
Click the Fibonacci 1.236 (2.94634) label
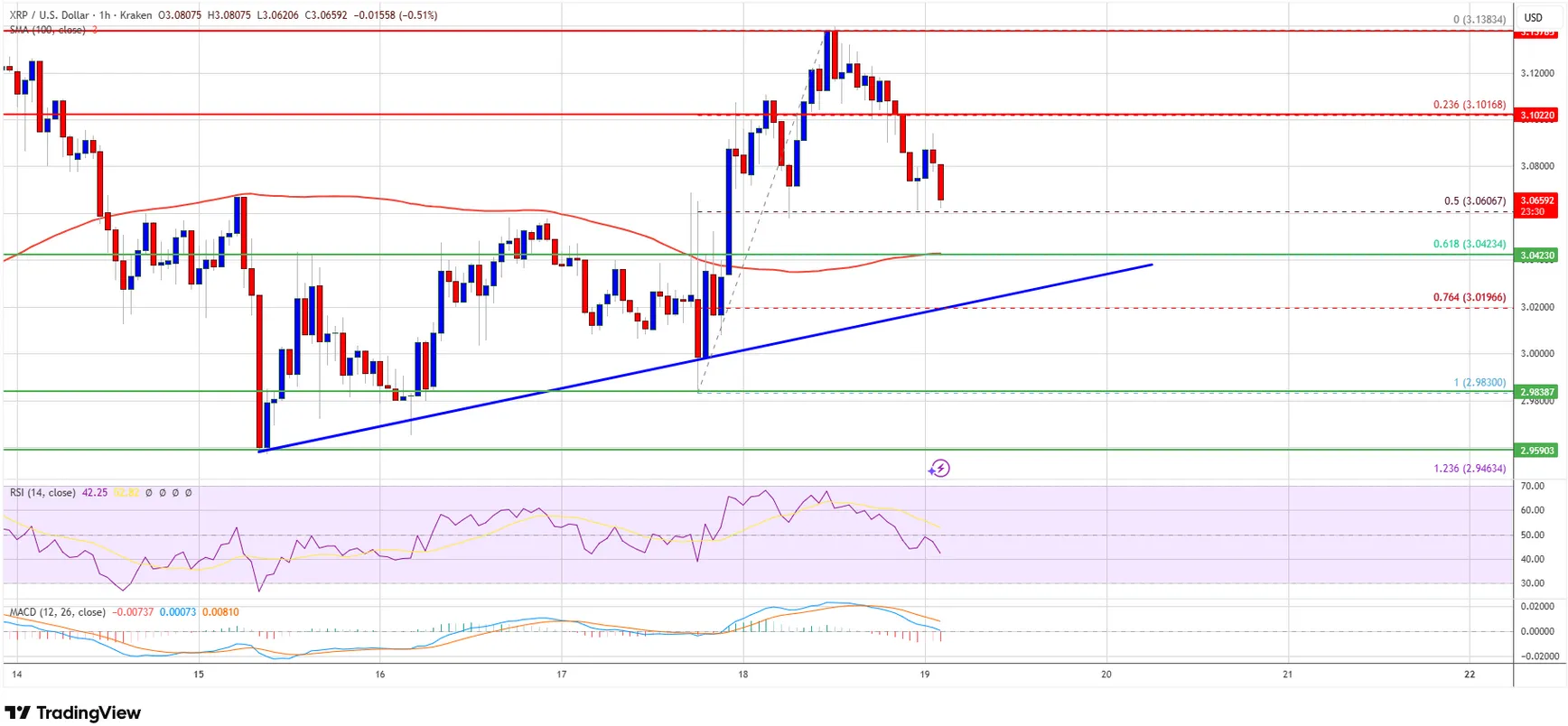(1470, 469)
